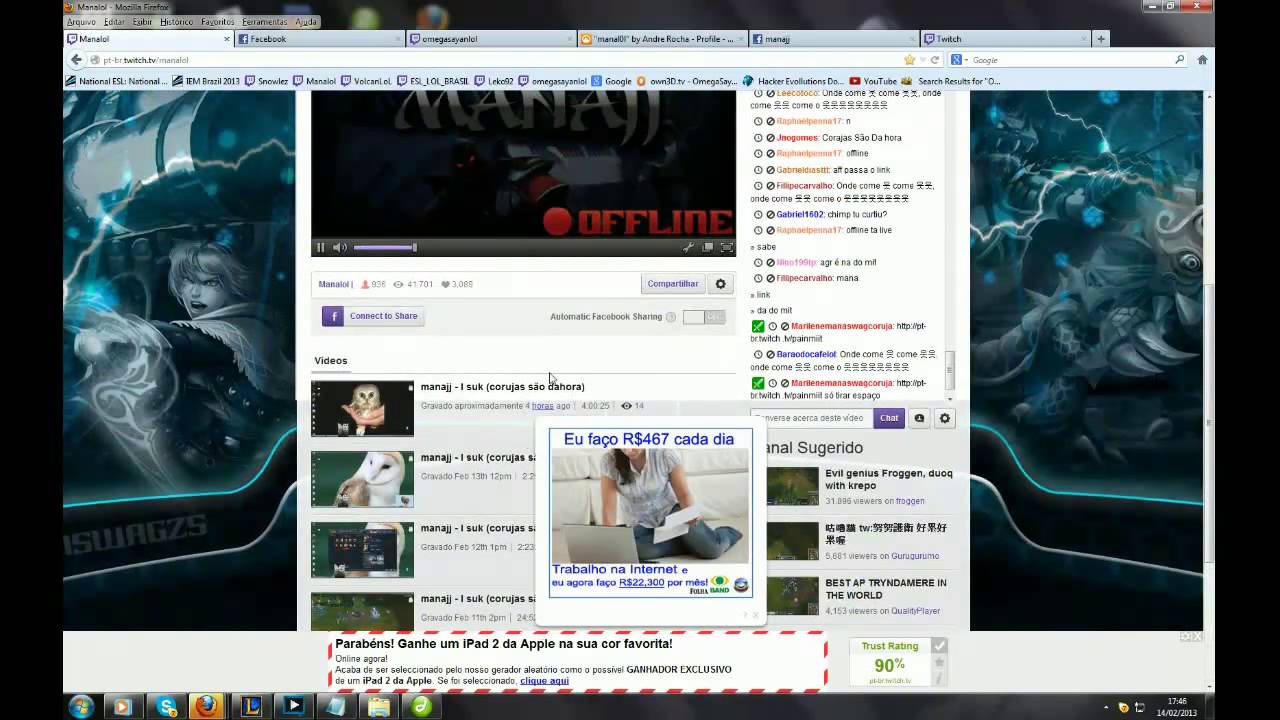
Task: Open video titled corujas são dahora
Action: point(502,386)
